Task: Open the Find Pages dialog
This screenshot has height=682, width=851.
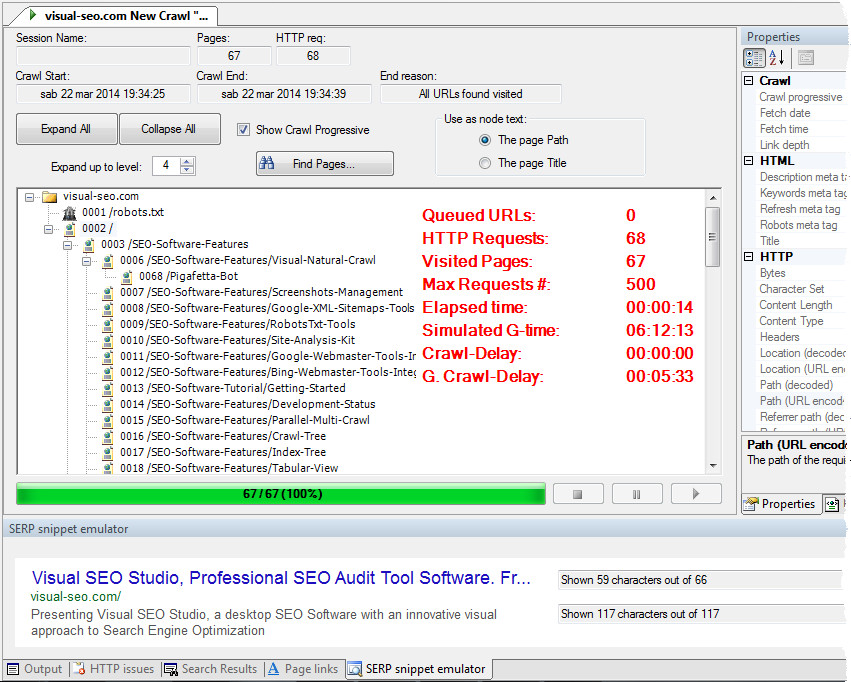Action: click(325, 164)
